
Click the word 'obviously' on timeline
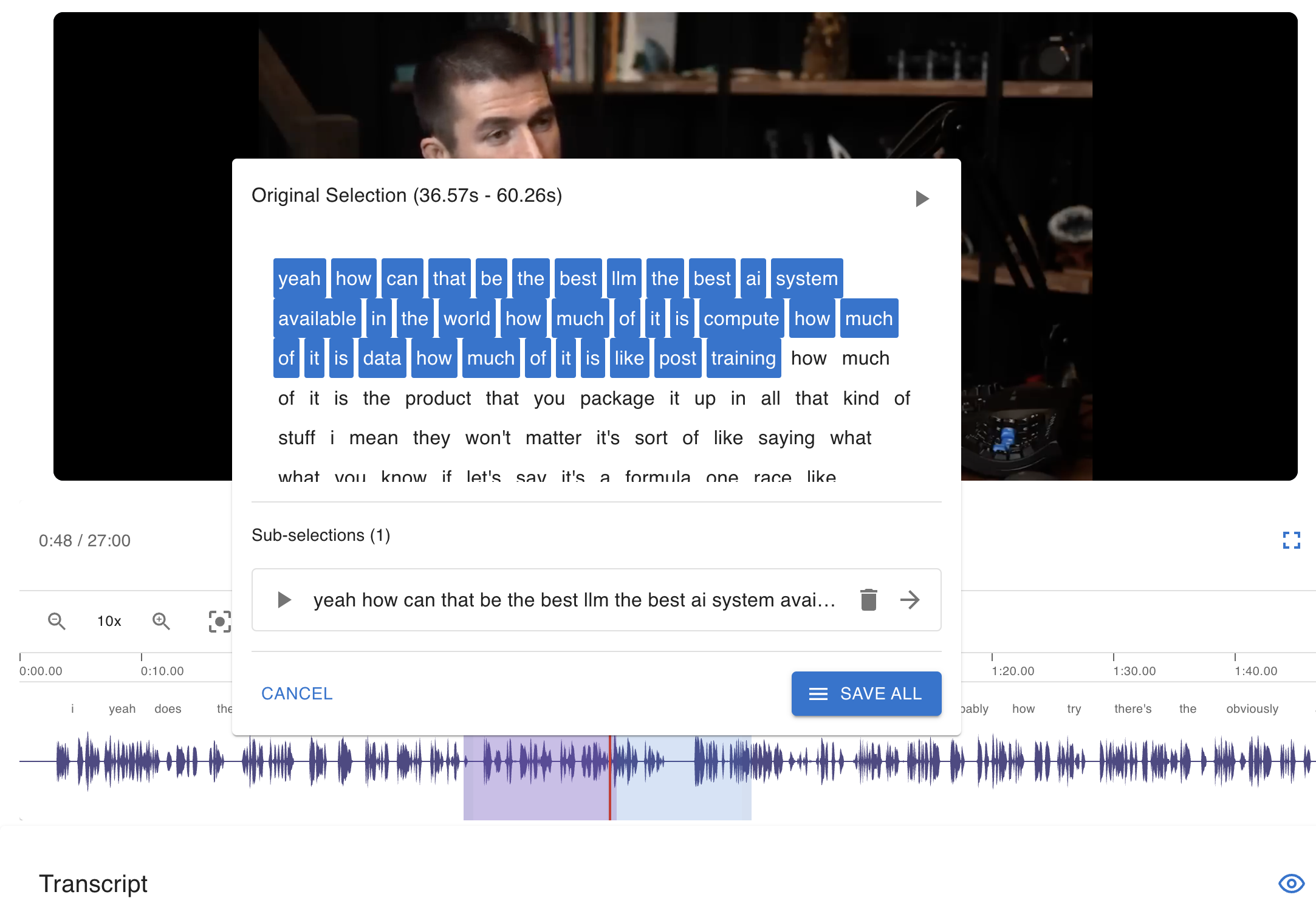(1252, 709)
